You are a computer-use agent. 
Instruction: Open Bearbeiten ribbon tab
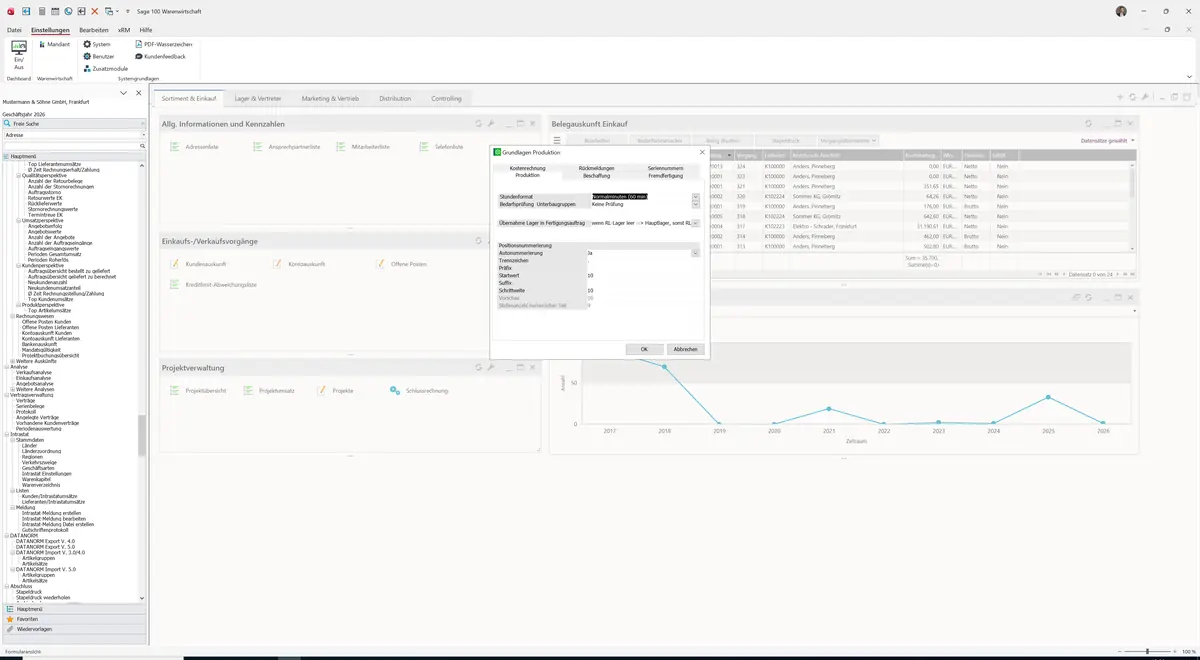[93, 30]
